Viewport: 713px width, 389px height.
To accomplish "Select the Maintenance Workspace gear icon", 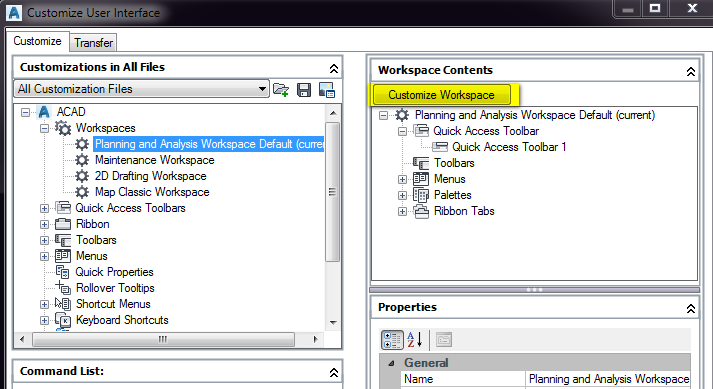I will (x=82, y=160).
